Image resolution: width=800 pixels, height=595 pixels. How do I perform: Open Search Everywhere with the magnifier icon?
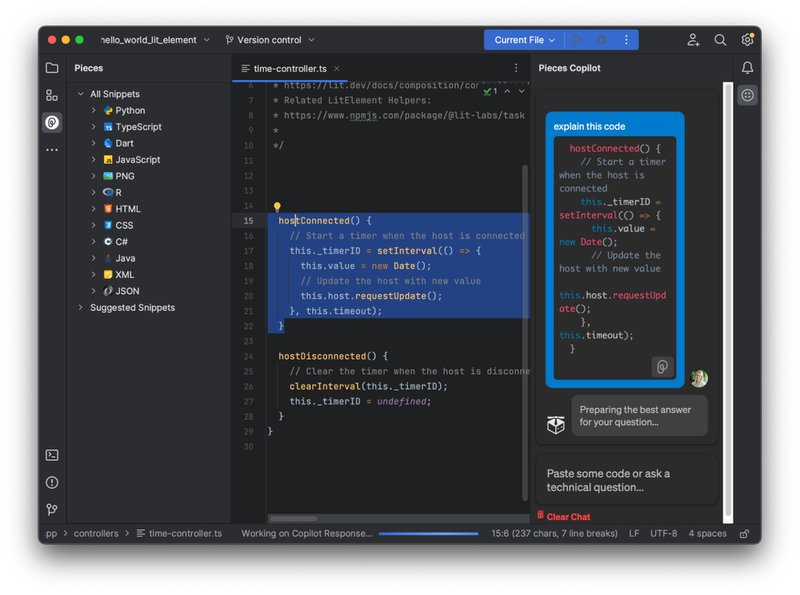[x=720, y=40]
